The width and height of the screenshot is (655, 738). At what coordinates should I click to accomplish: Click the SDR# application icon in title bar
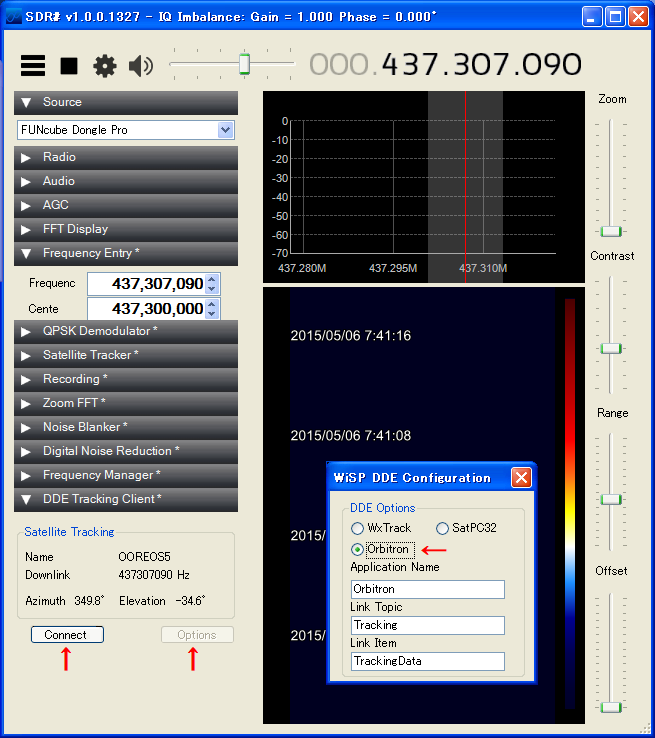(x=14, y=16)
